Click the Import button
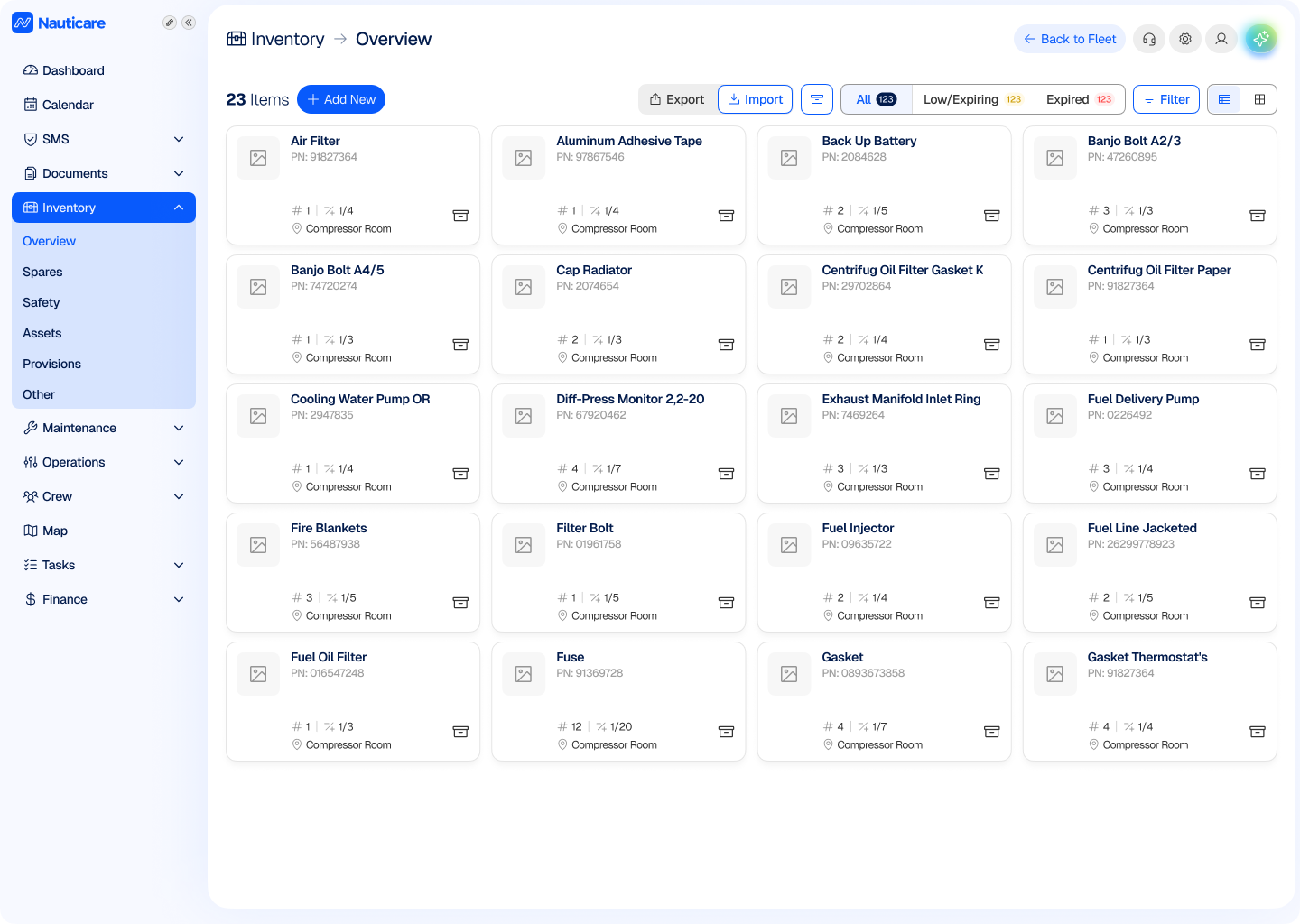 pyautogui.click(x=756, y=99)
